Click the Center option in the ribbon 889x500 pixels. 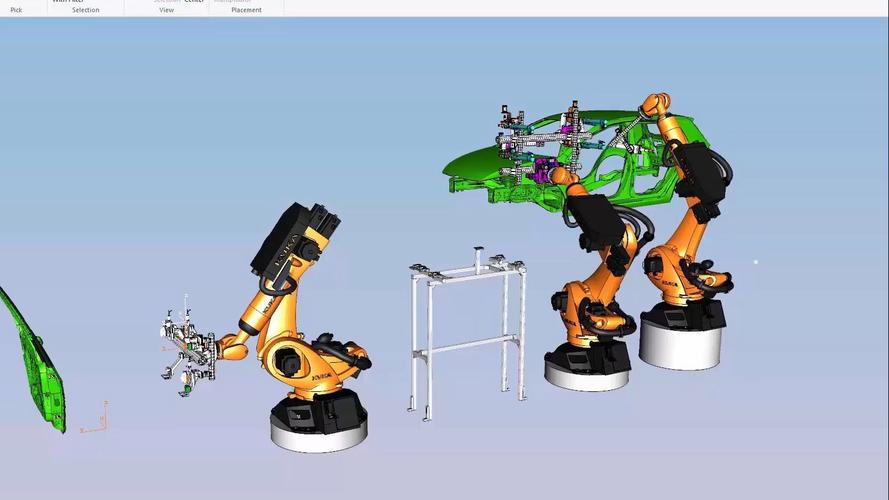pyautogui.click(x=194, y=1)
